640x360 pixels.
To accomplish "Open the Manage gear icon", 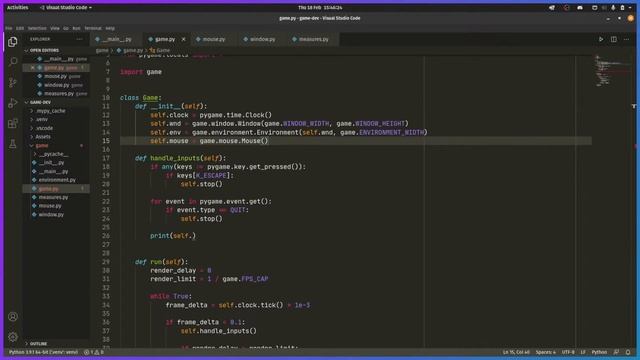I will coord(13,336).
